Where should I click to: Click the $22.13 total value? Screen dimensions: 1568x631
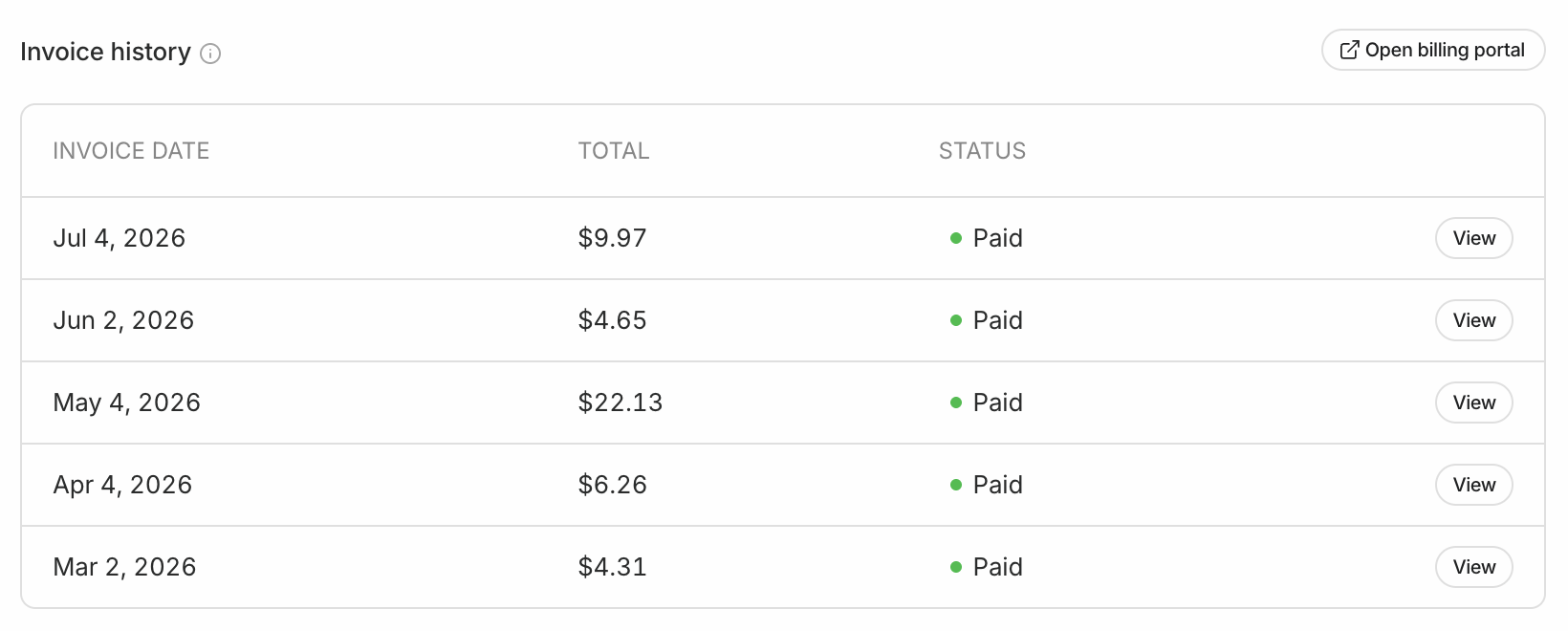pyautogui.click(x=620, y=403)
